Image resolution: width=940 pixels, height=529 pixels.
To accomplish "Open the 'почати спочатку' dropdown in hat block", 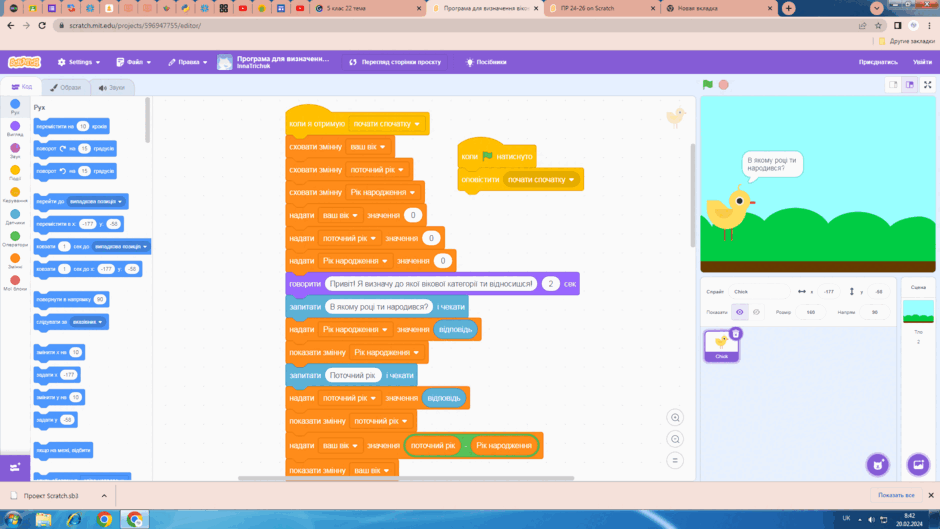I will [387, 124].
